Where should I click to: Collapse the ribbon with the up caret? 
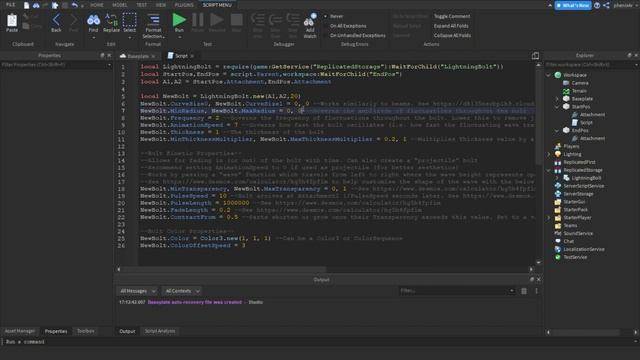click(550, 5)
